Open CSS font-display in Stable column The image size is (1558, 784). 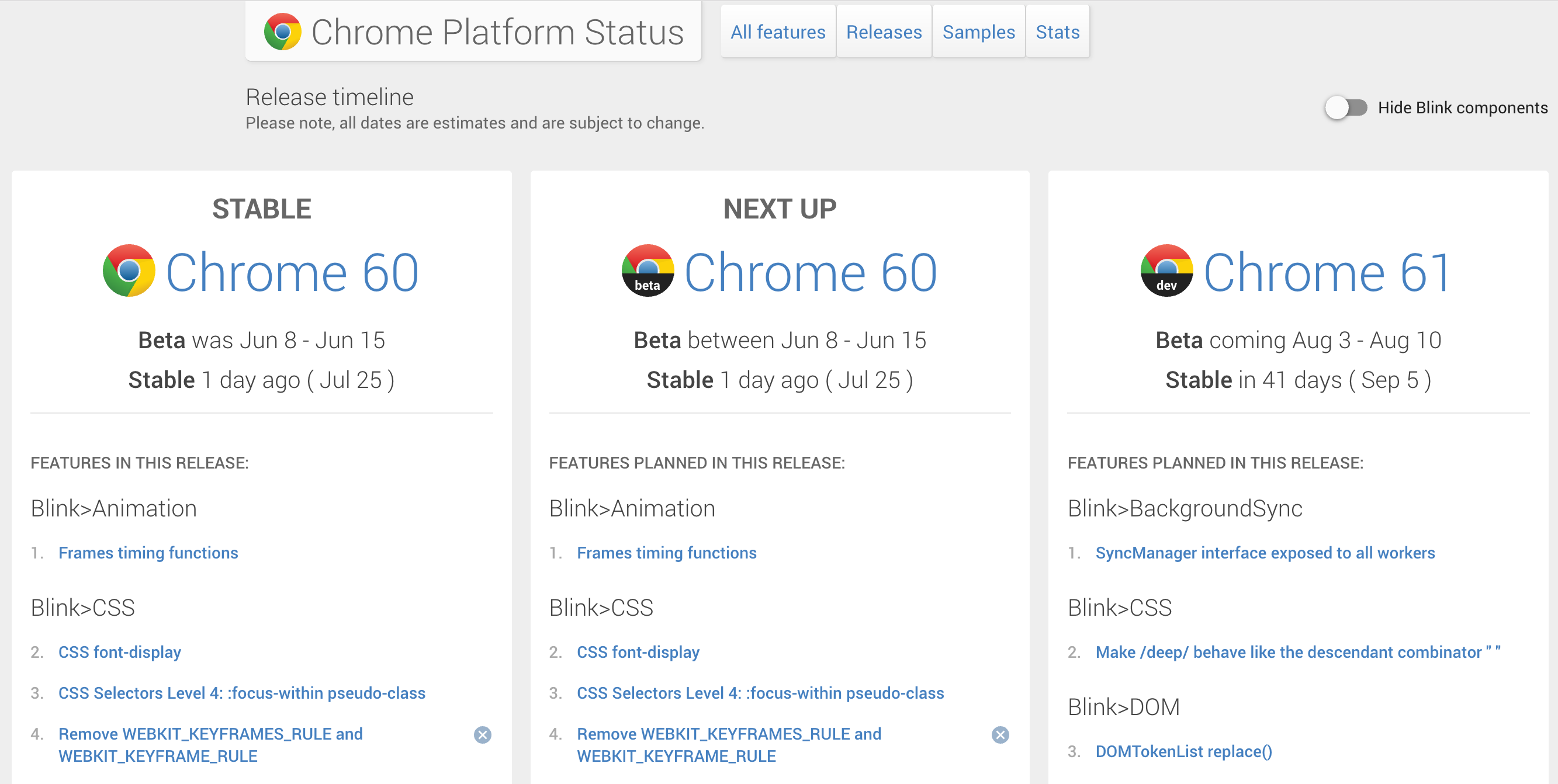pyautogui.click(x=120, y=651)
